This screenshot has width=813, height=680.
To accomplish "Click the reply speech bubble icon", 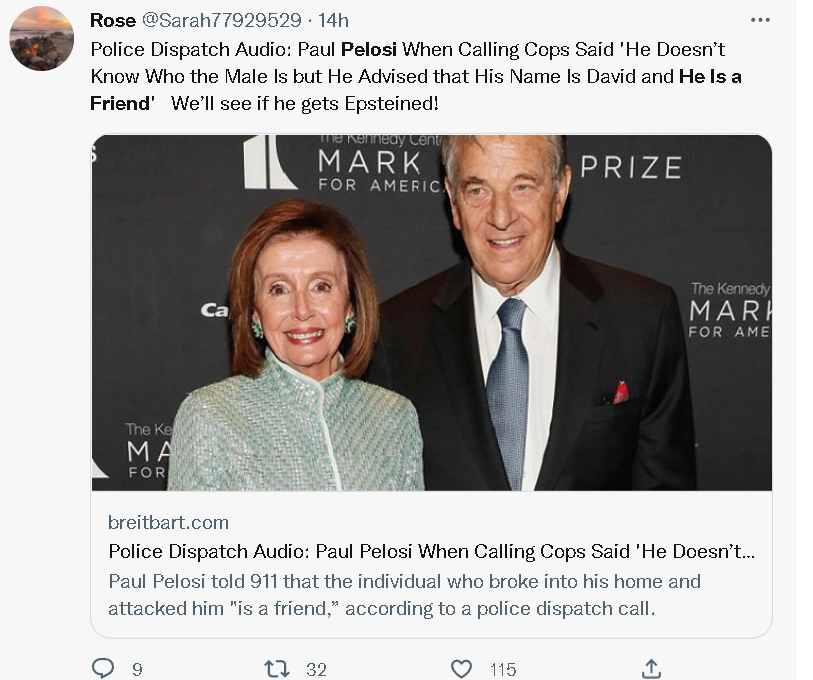I will point(103,668).
